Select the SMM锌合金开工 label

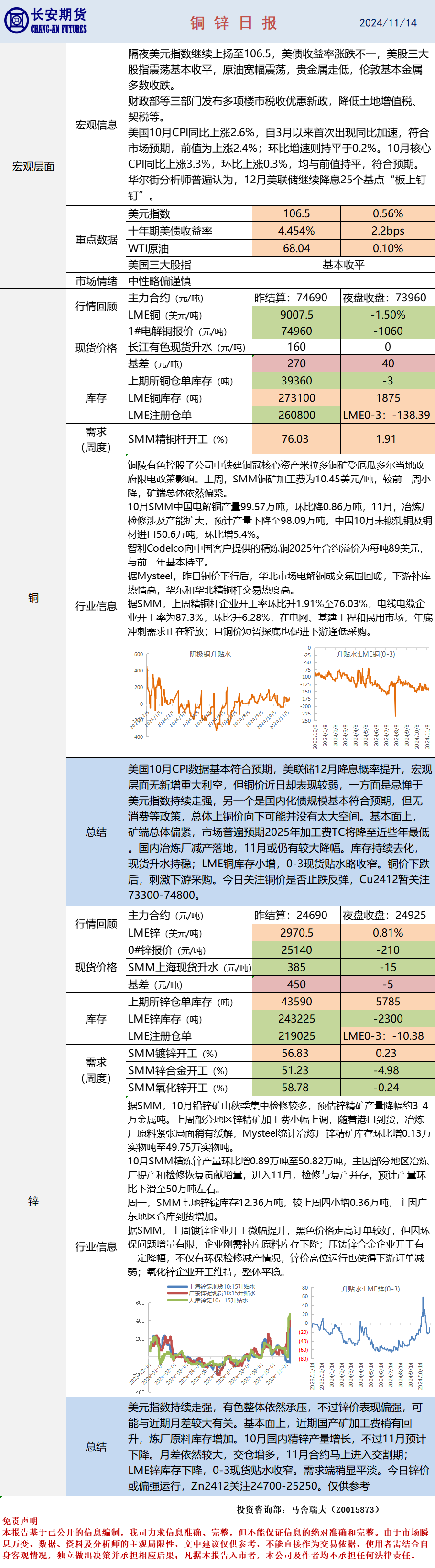(x=189, y=1070)
